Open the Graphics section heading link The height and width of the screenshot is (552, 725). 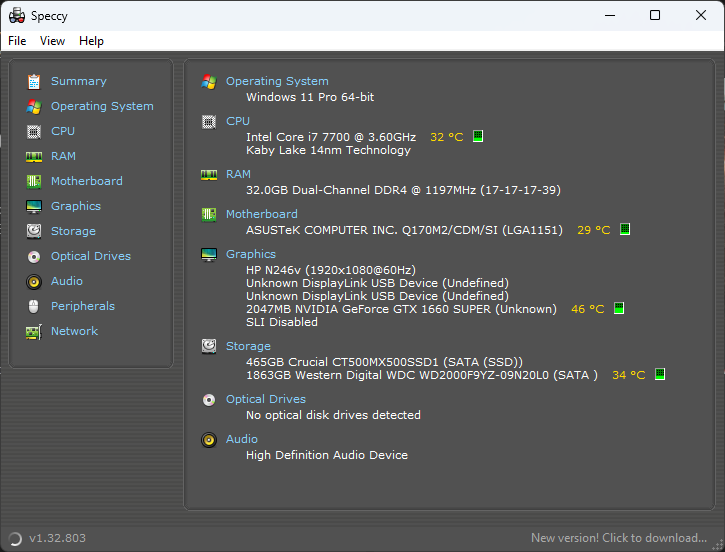[251, 254]
